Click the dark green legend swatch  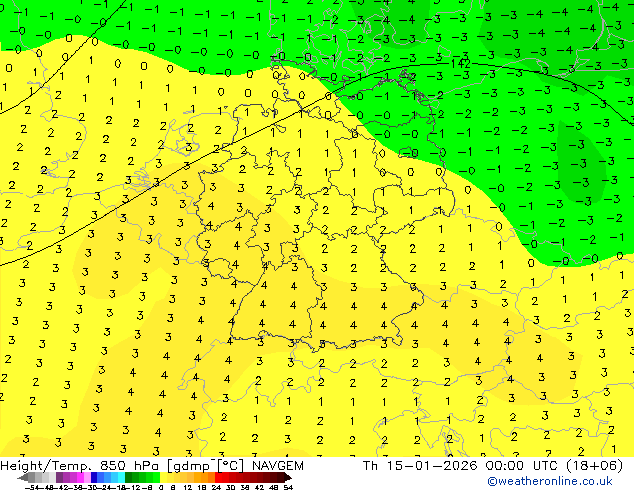pos(128,478)
